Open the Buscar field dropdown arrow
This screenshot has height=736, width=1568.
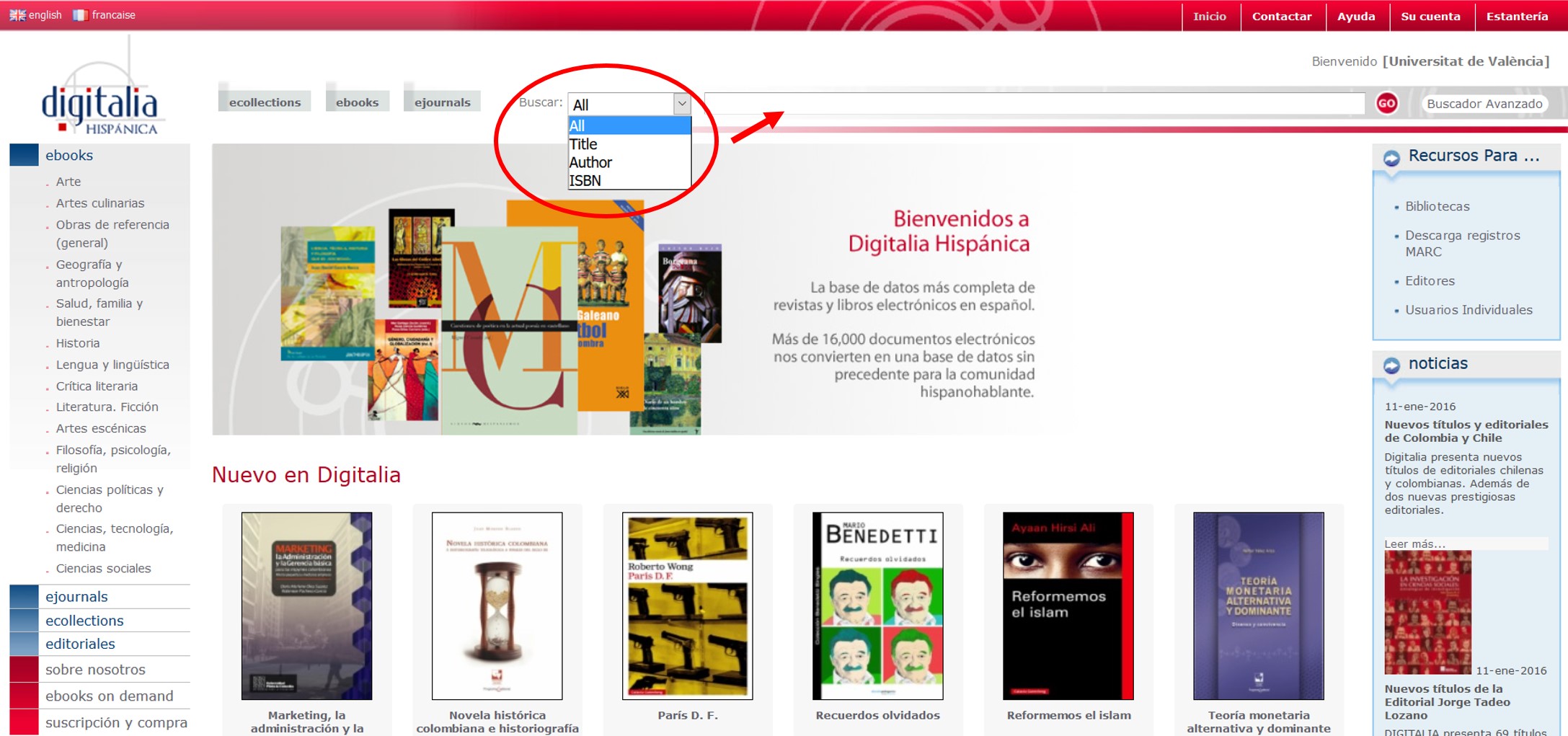pyautogui.click(x=682, y=104)
